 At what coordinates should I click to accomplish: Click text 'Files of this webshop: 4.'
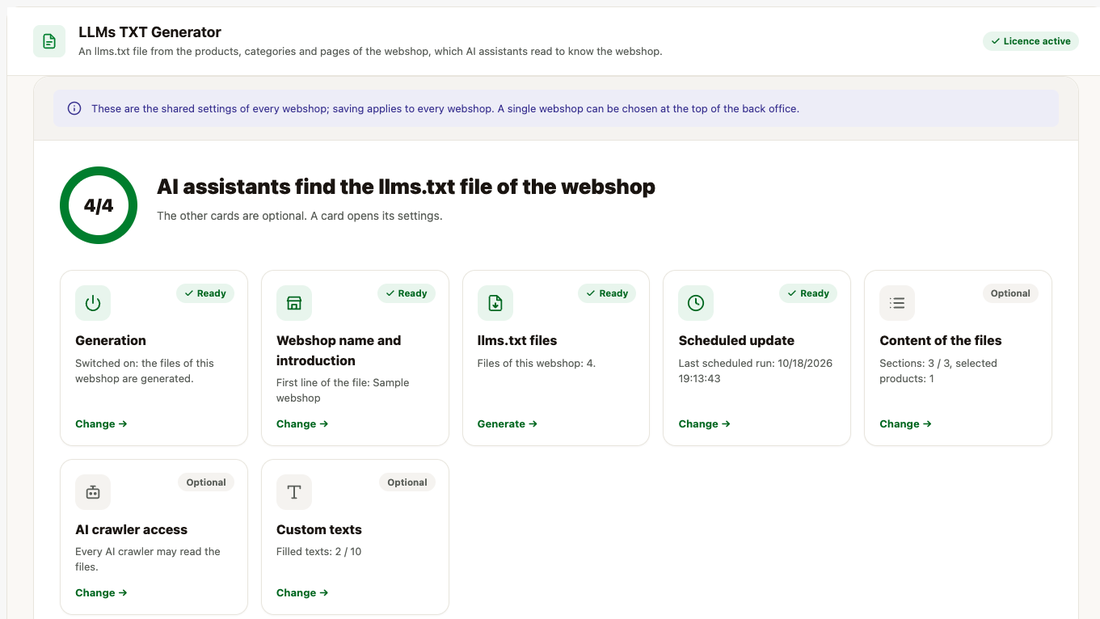tap(536, 364)
